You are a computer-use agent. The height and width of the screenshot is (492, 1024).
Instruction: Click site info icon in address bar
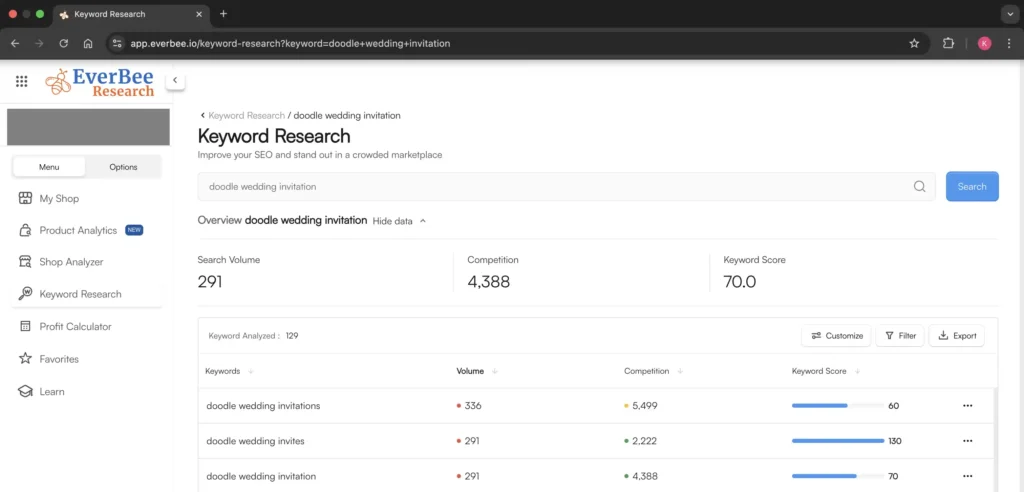pos(117,44)
